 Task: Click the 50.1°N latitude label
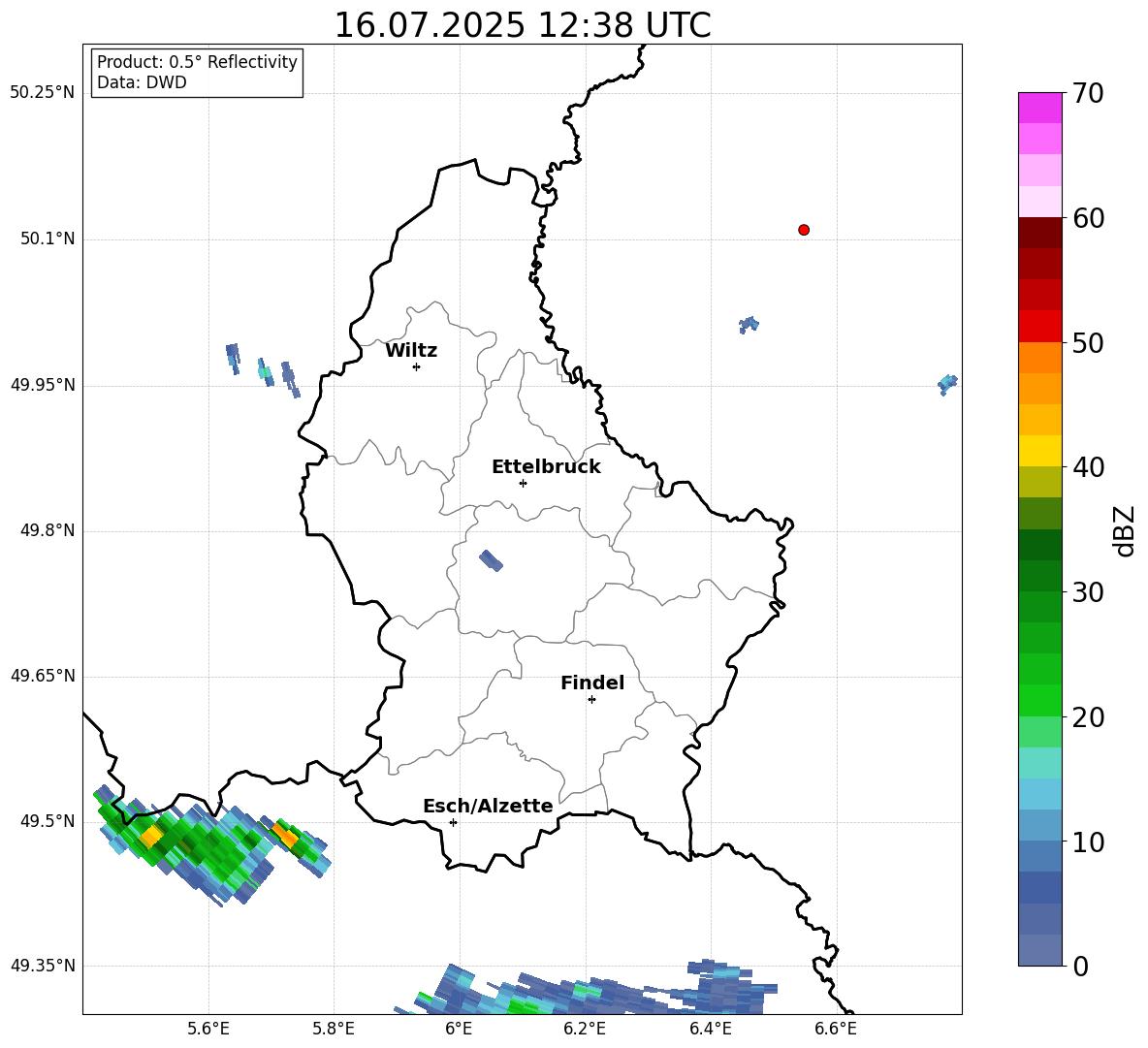pyautogui.click(x=48, y=238)
